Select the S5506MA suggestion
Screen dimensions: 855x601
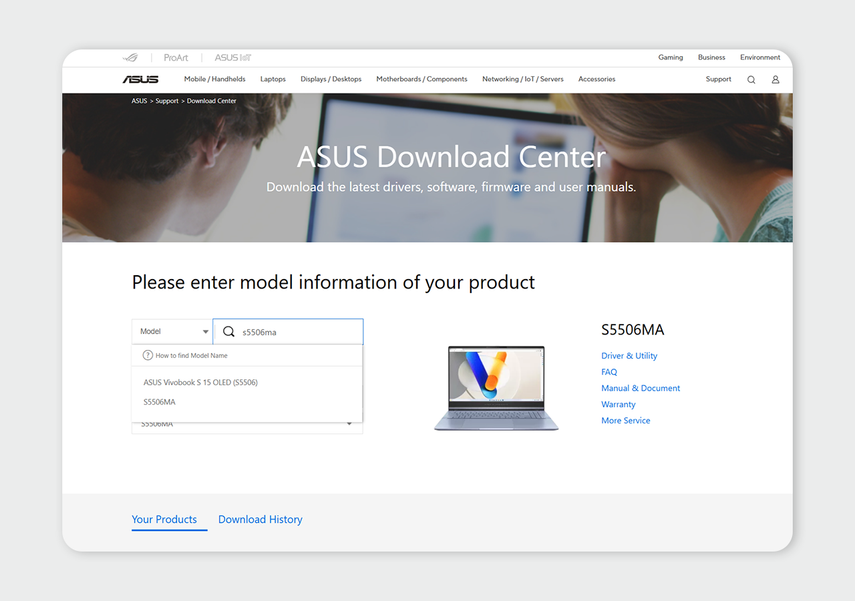point(159,402)
